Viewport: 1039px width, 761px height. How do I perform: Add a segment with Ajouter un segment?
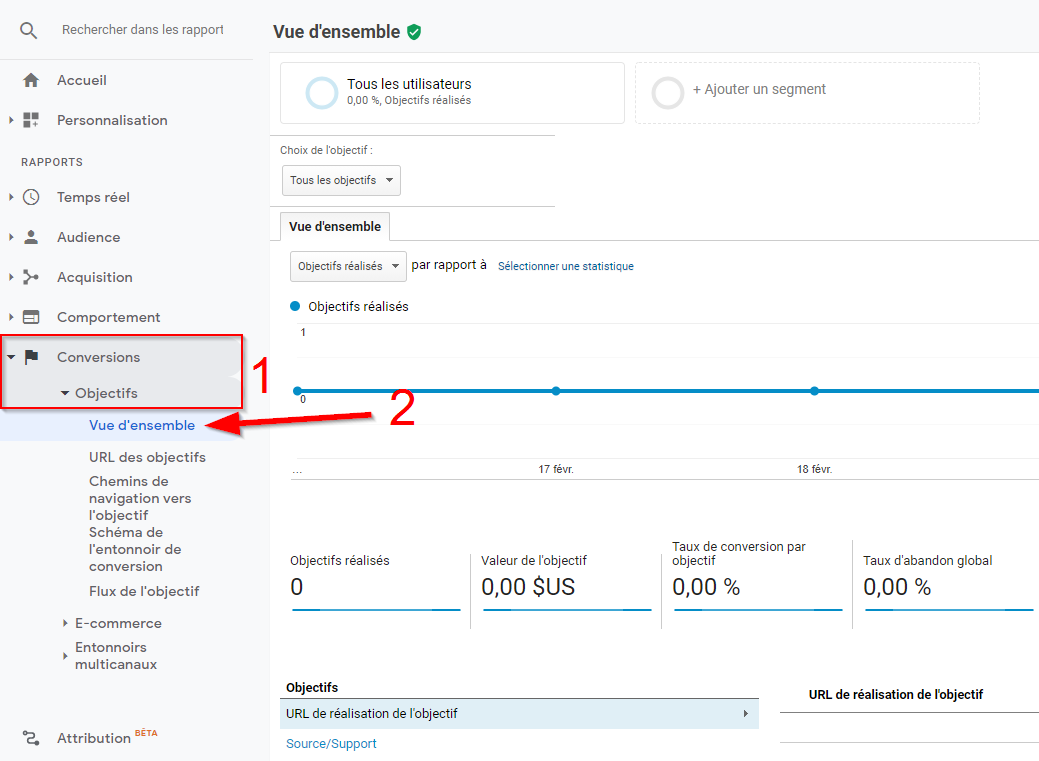point(758,90)
